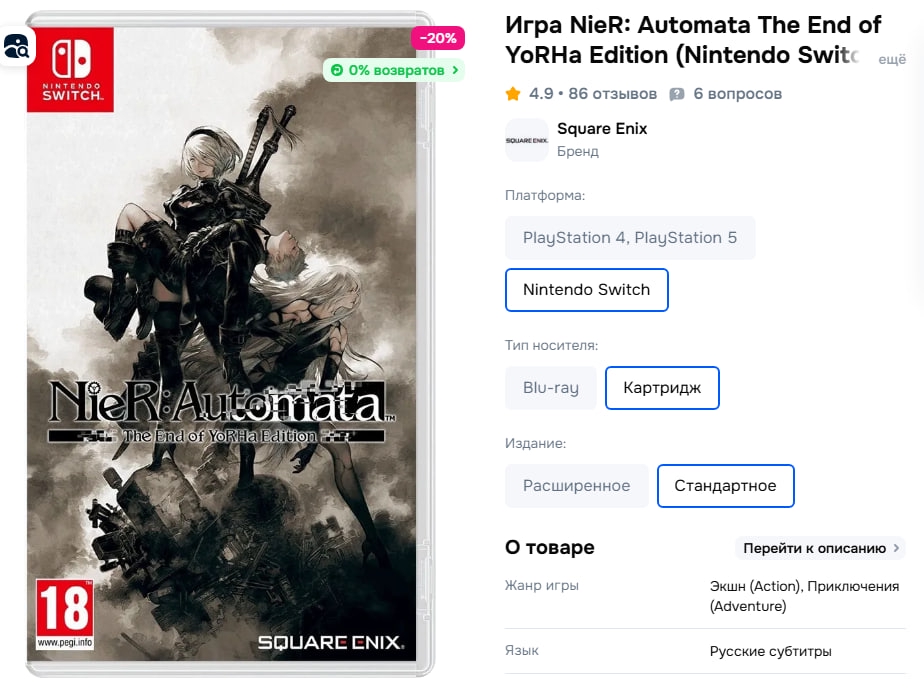924x688 pixels.
Task: Click the visual search icon on product image
Action: pyautogui.click(x=16, y=46)
